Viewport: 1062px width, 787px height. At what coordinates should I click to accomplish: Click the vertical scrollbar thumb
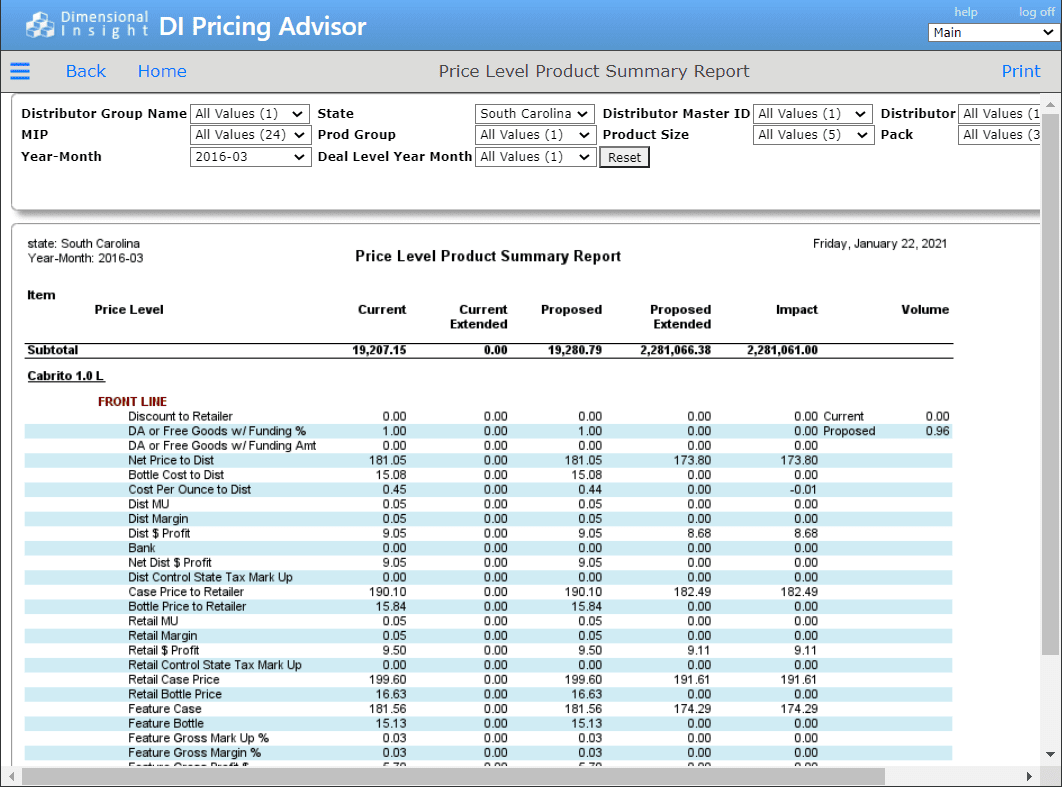click(1050, 386)
